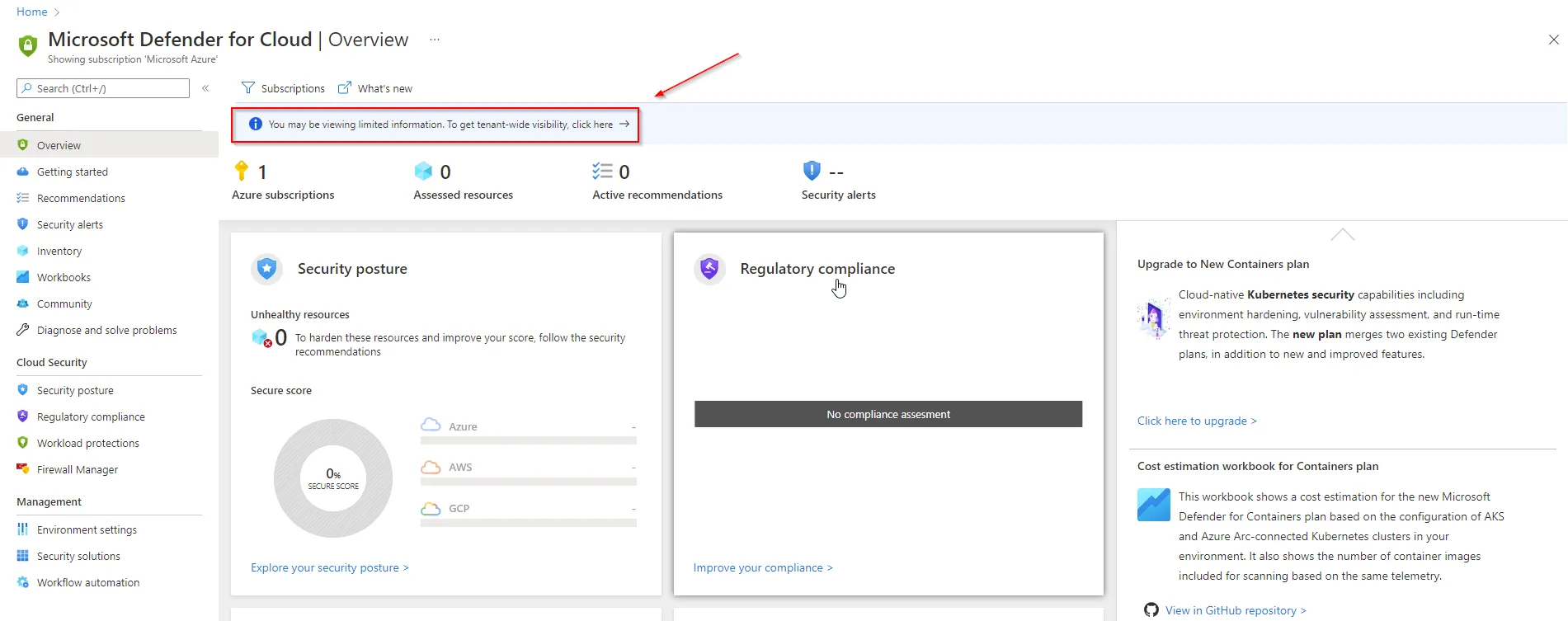Close the Defender for Cloud blade
Viewport: 1568px width, 621px height.
(1553, 40)
